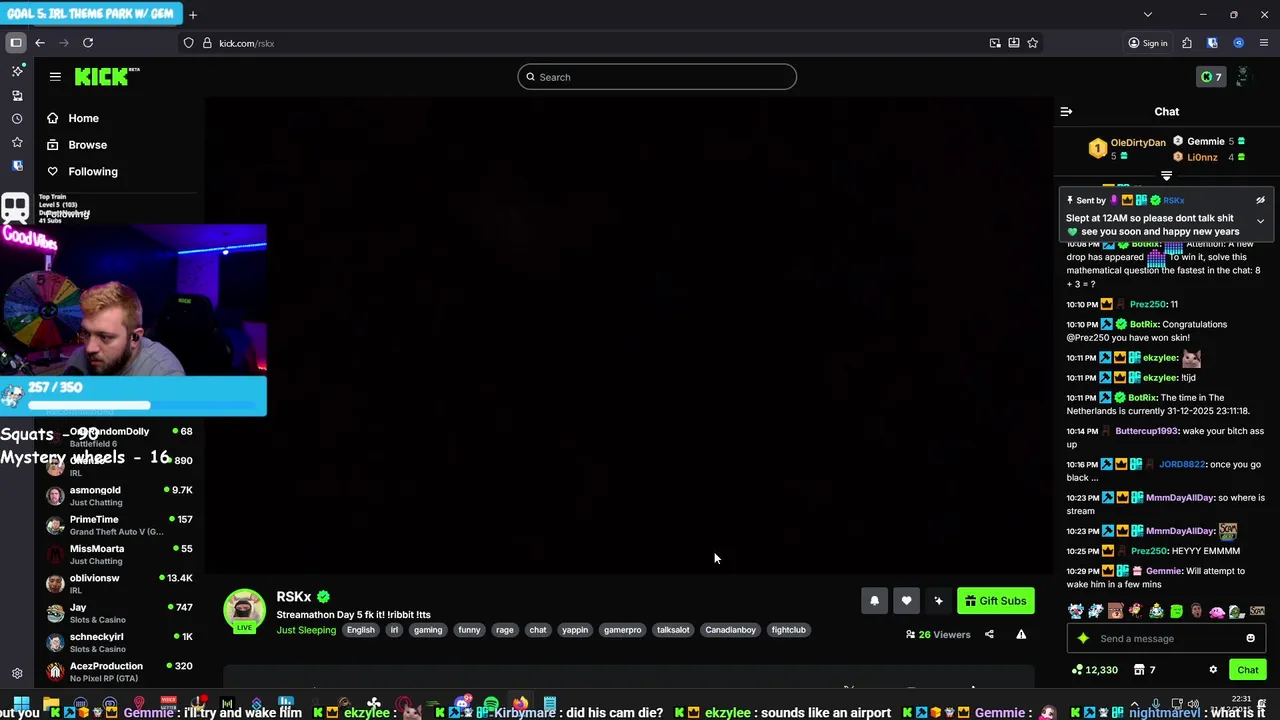Select the fightclub tag

coord(788,630)
